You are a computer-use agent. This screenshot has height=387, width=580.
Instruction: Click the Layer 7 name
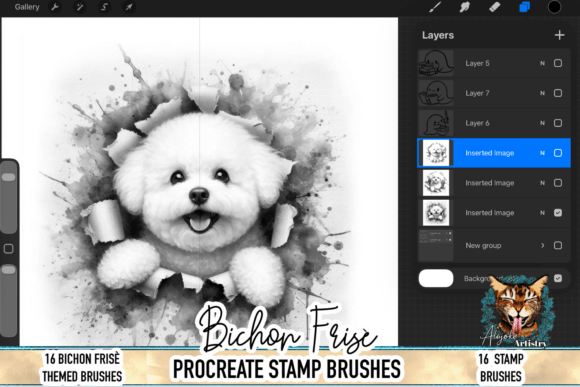(x=477, y=93)
